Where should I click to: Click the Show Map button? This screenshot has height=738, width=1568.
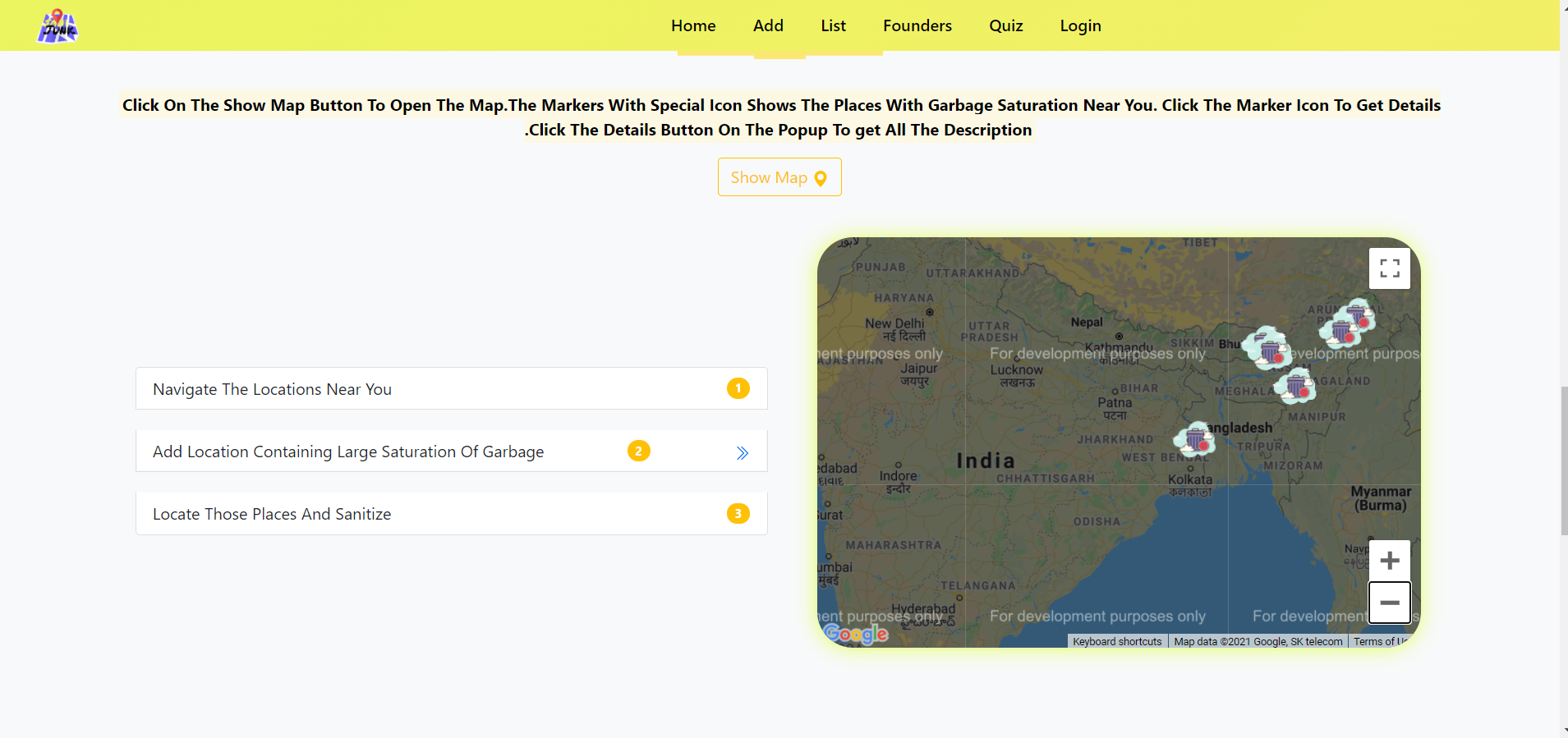tap(779, 177)
